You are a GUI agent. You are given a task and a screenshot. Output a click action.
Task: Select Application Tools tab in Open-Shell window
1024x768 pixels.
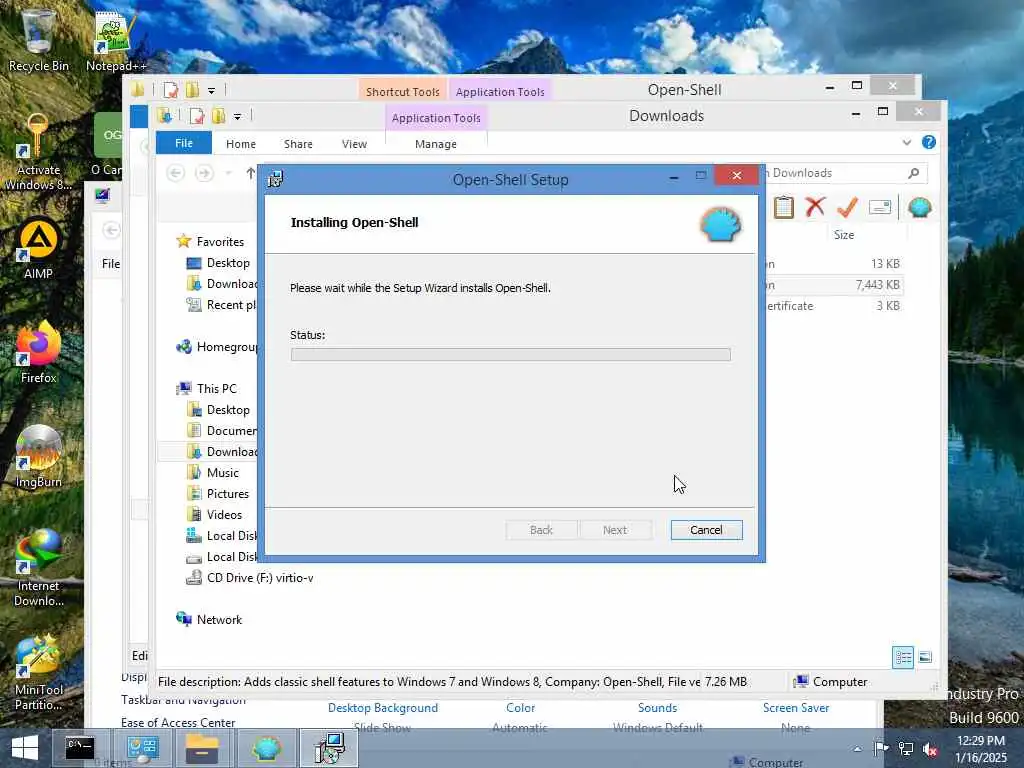coord(500,91)
